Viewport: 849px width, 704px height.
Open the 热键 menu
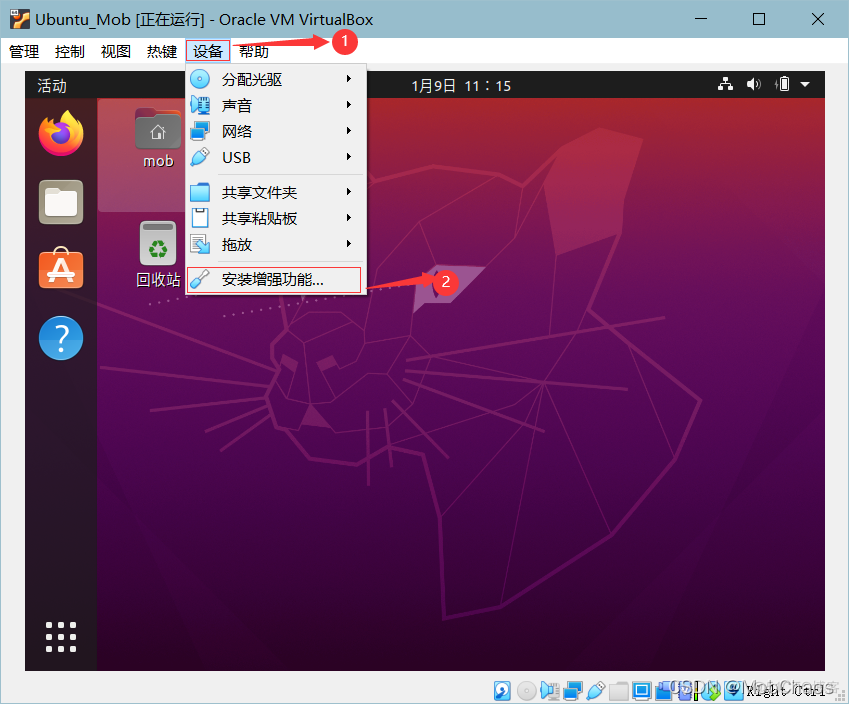[162, 51]
